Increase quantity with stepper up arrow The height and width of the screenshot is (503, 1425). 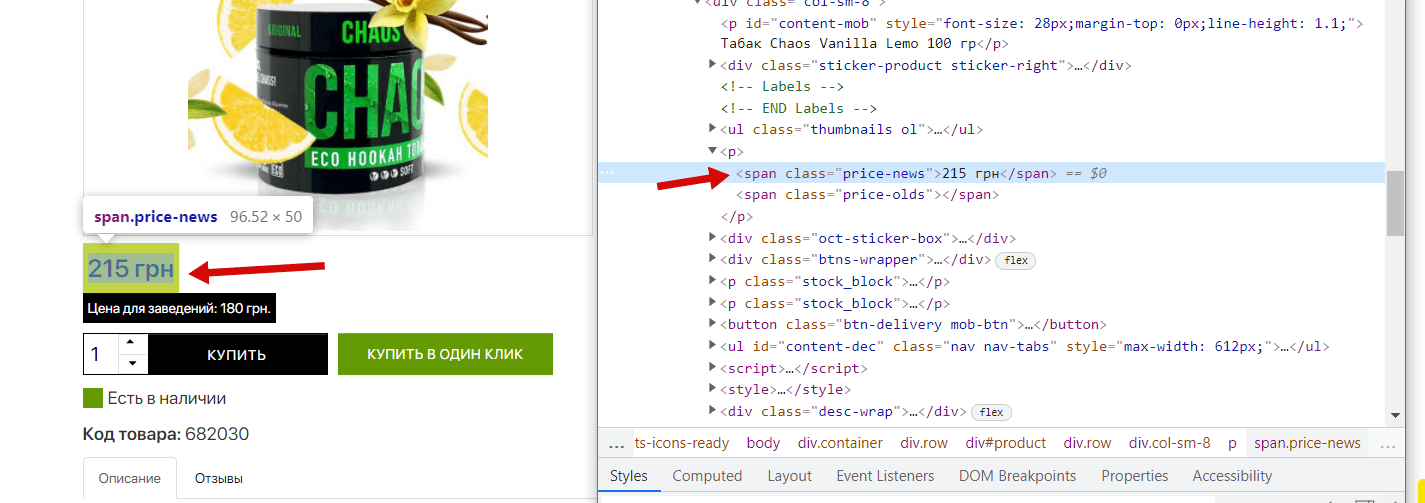coord(132,344)
